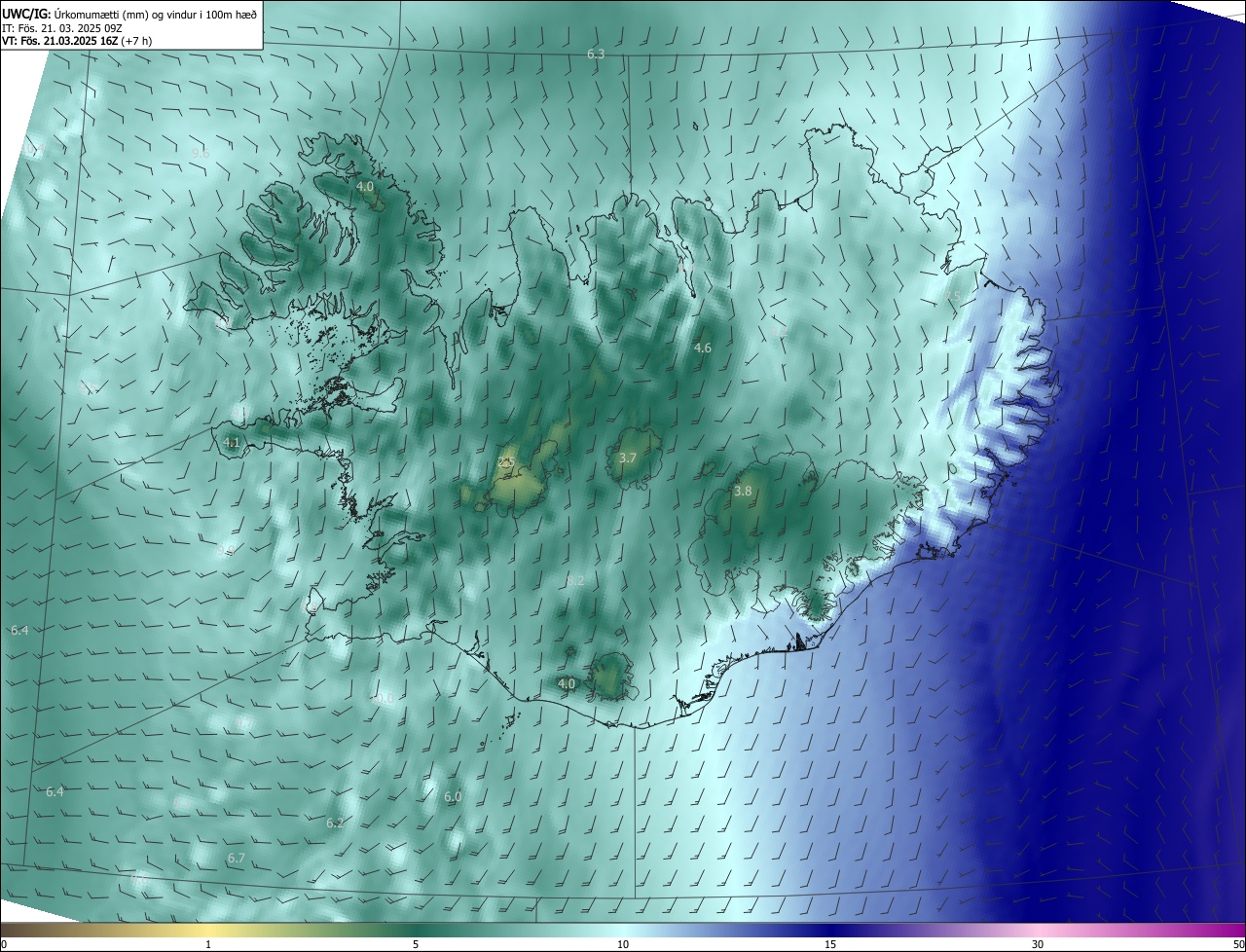
Task: Click the 5 tick on the color scale
Action: 416,944
